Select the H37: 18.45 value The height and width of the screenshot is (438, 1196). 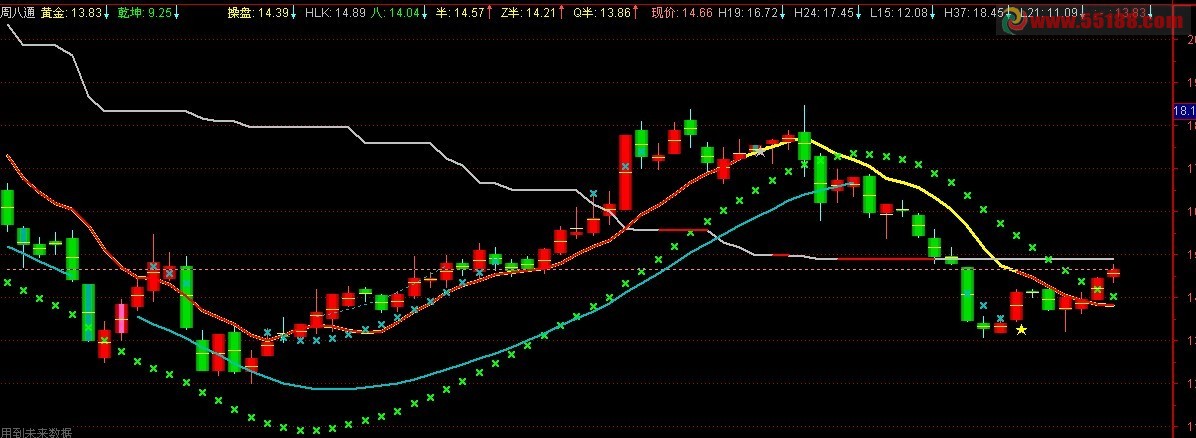tap(975, 13)
